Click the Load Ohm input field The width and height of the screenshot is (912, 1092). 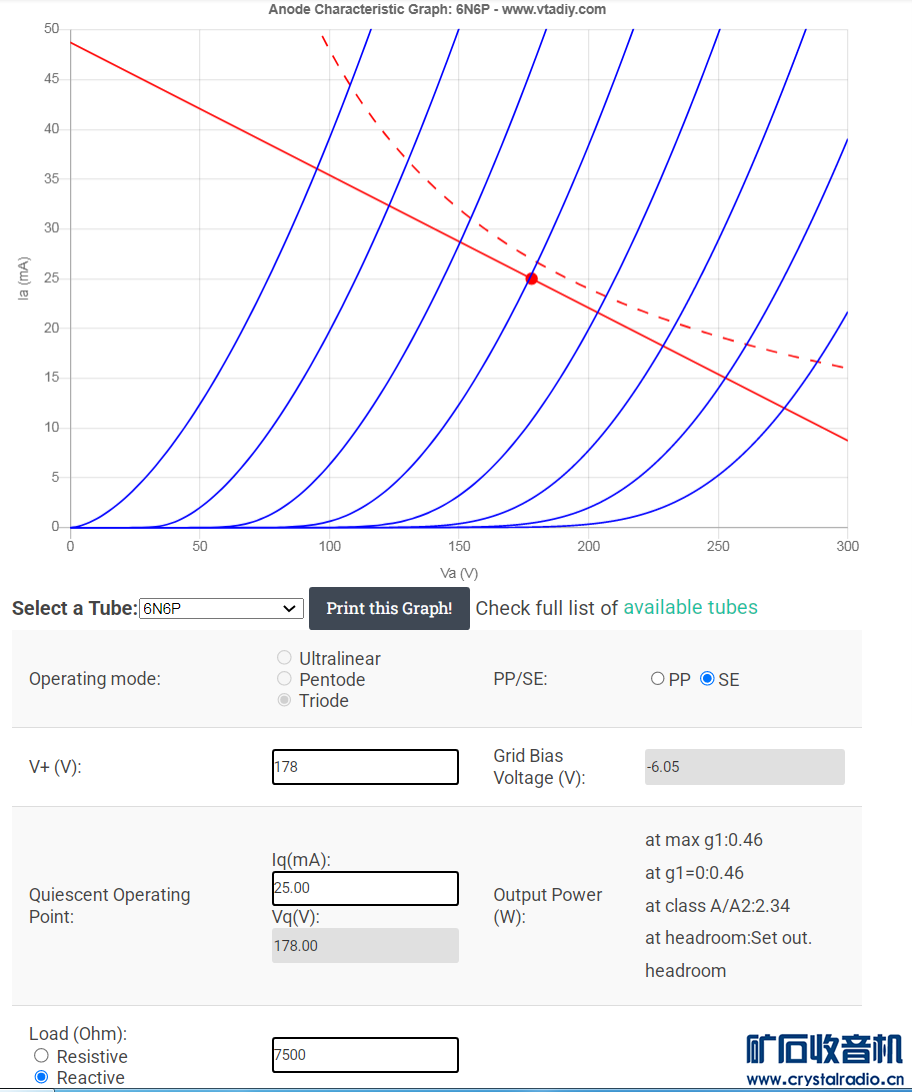pyautogui.click(x=365, y=1055)
